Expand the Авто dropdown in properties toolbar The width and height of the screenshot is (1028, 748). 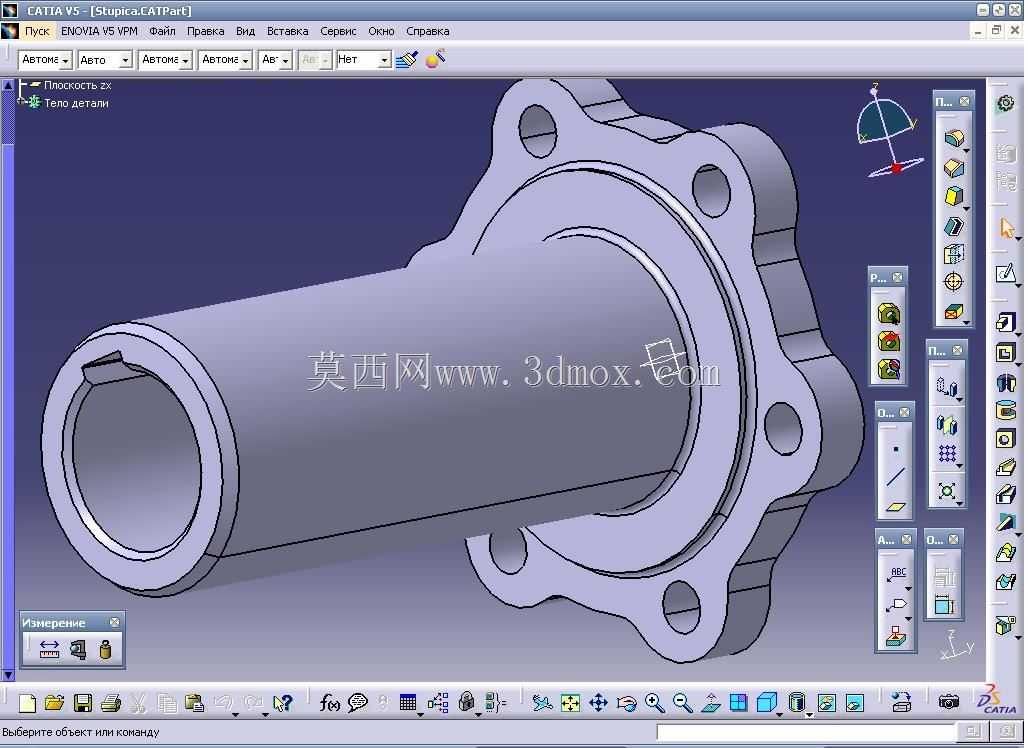point(125,60)
